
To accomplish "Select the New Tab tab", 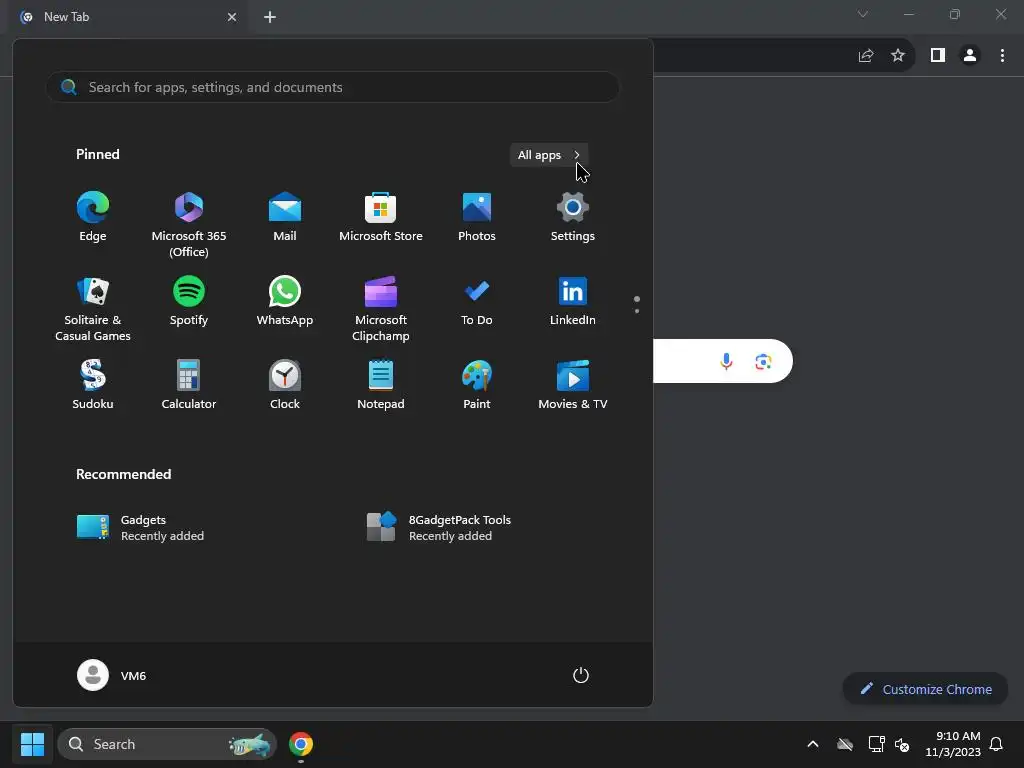I will click(x=128, y=18).
